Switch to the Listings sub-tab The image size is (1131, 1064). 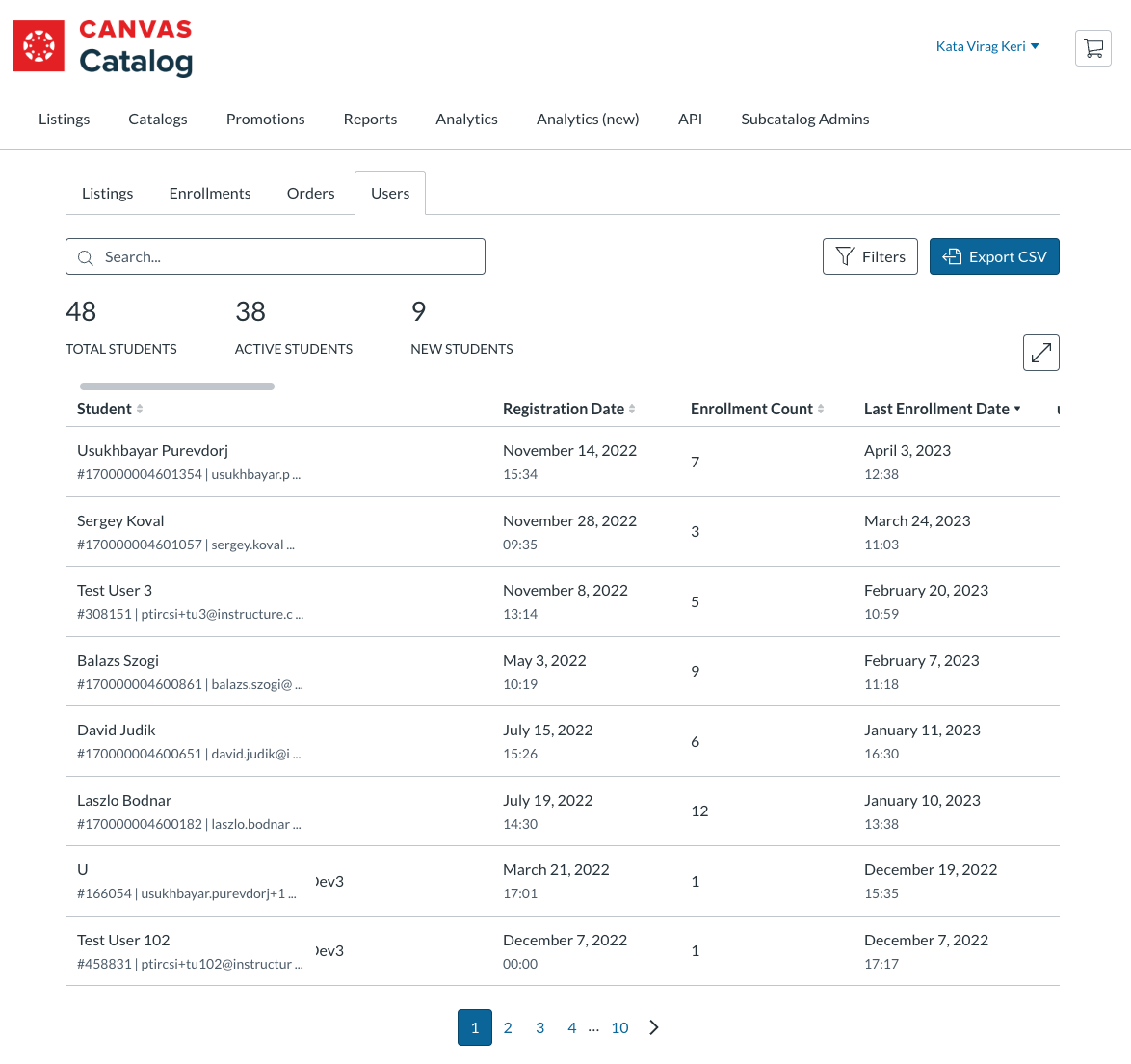108,194
